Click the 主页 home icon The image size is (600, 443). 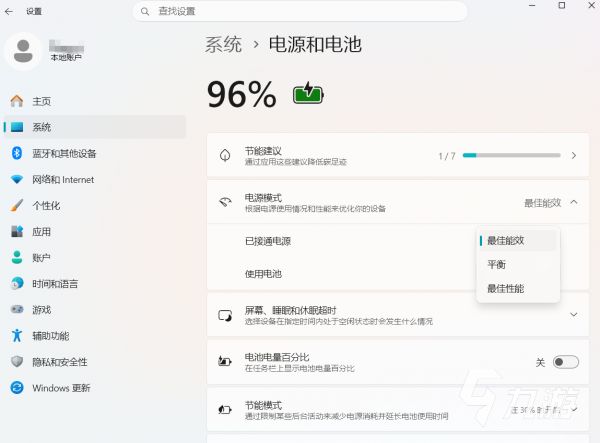pyautogui.click(x=17, y=101)
